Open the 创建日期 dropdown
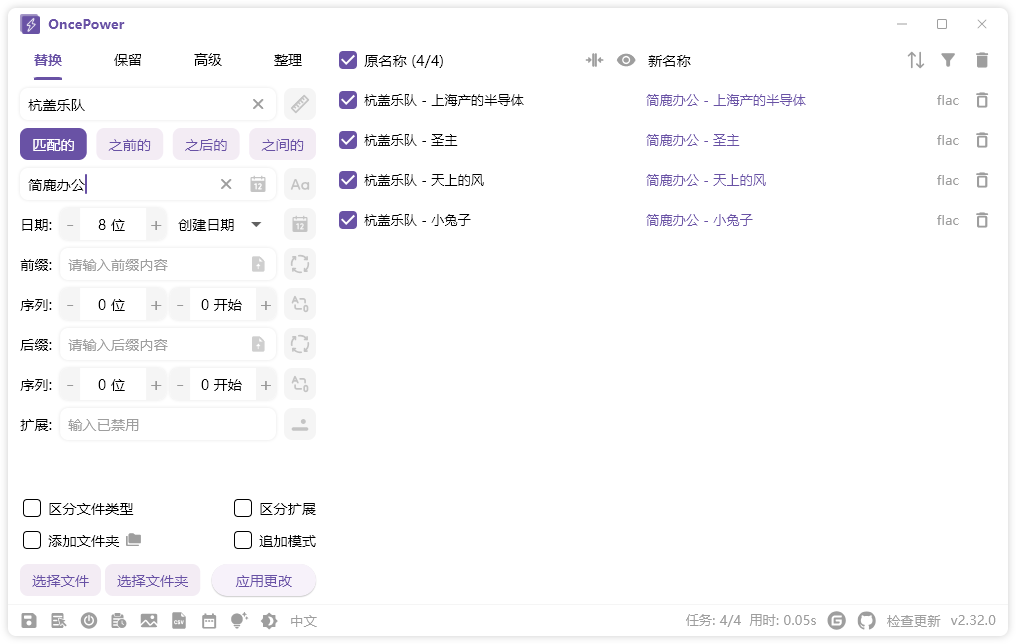Image resolution: width=1016 pixels, height=644 pixels. 222,224
